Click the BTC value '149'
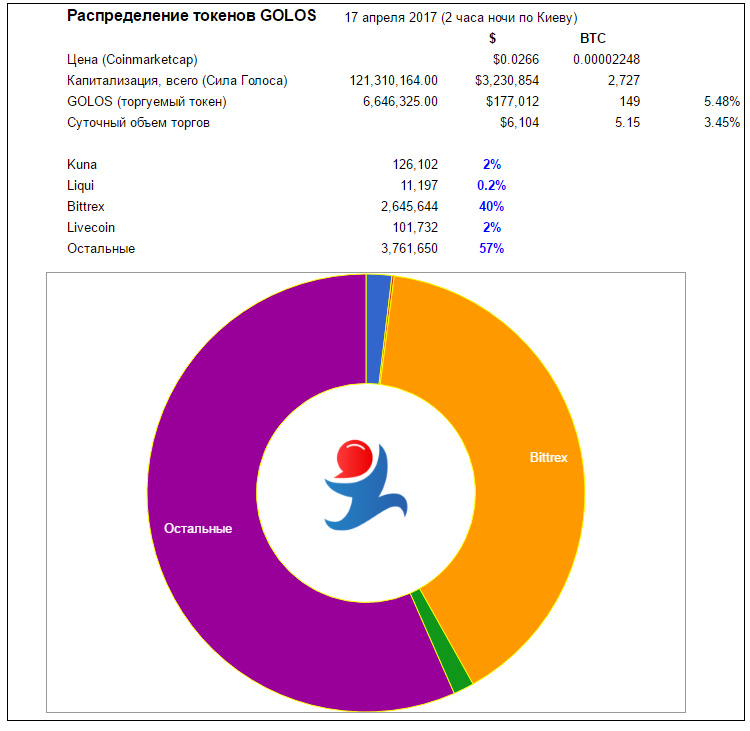Image resolution: width=750 pixels, height=731 pixels. [x=630, y=101]
